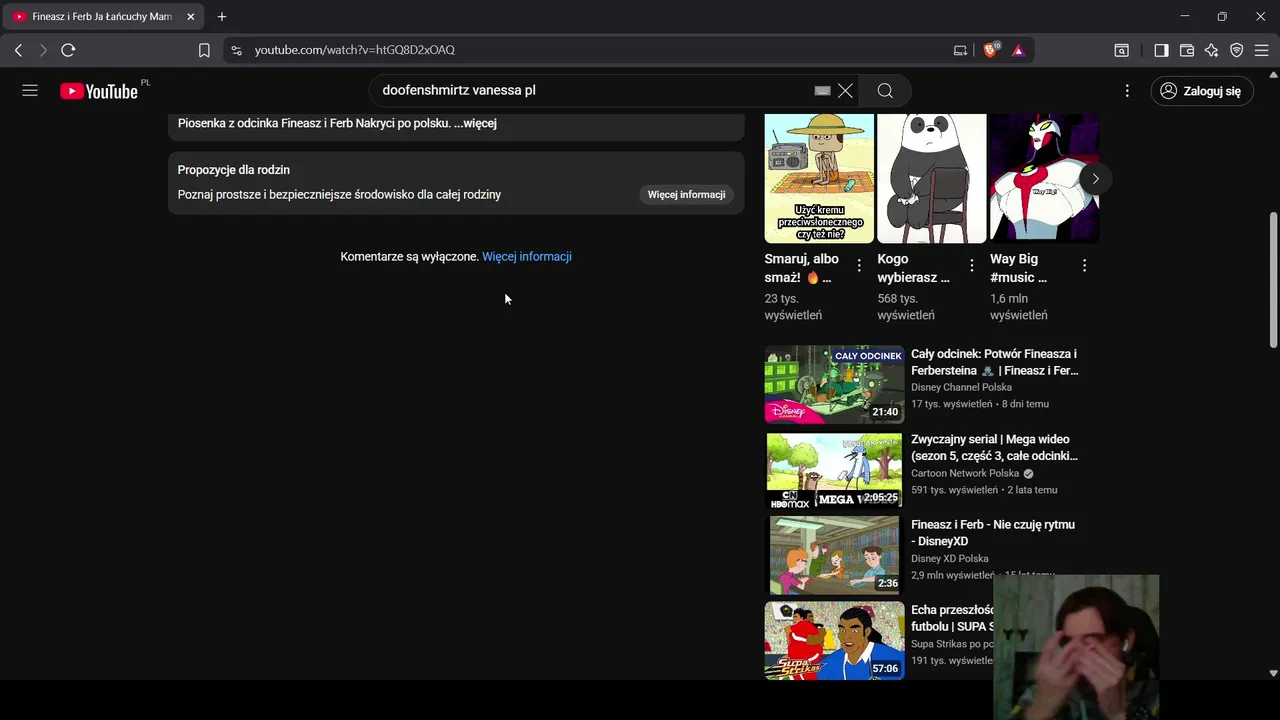Clear the search query with the X
Image resolution: width=1280 pixels, height=720 pixels.
click(x=845, y=91)
